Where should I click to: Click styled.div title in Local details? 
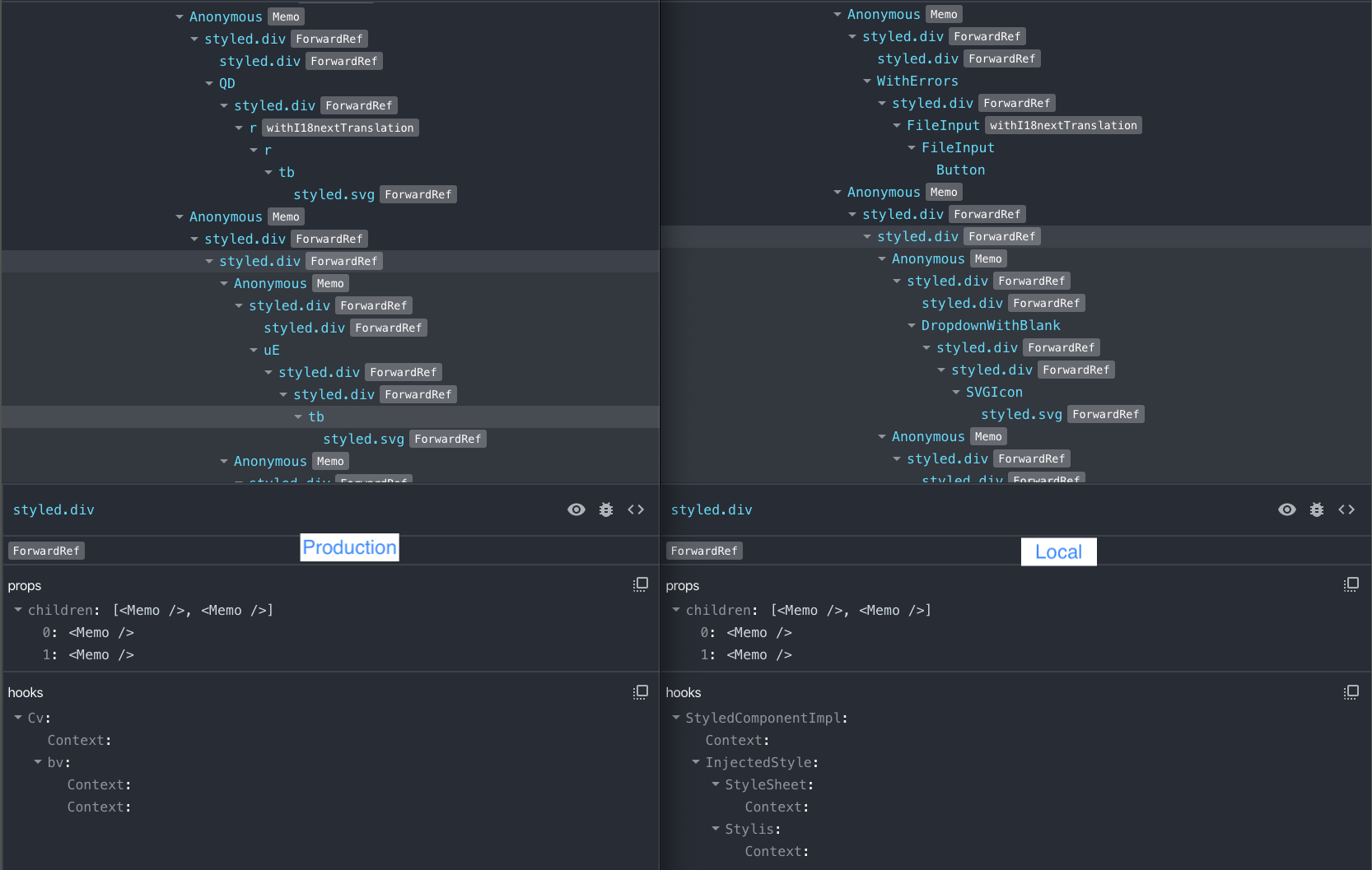click(712, 509)
